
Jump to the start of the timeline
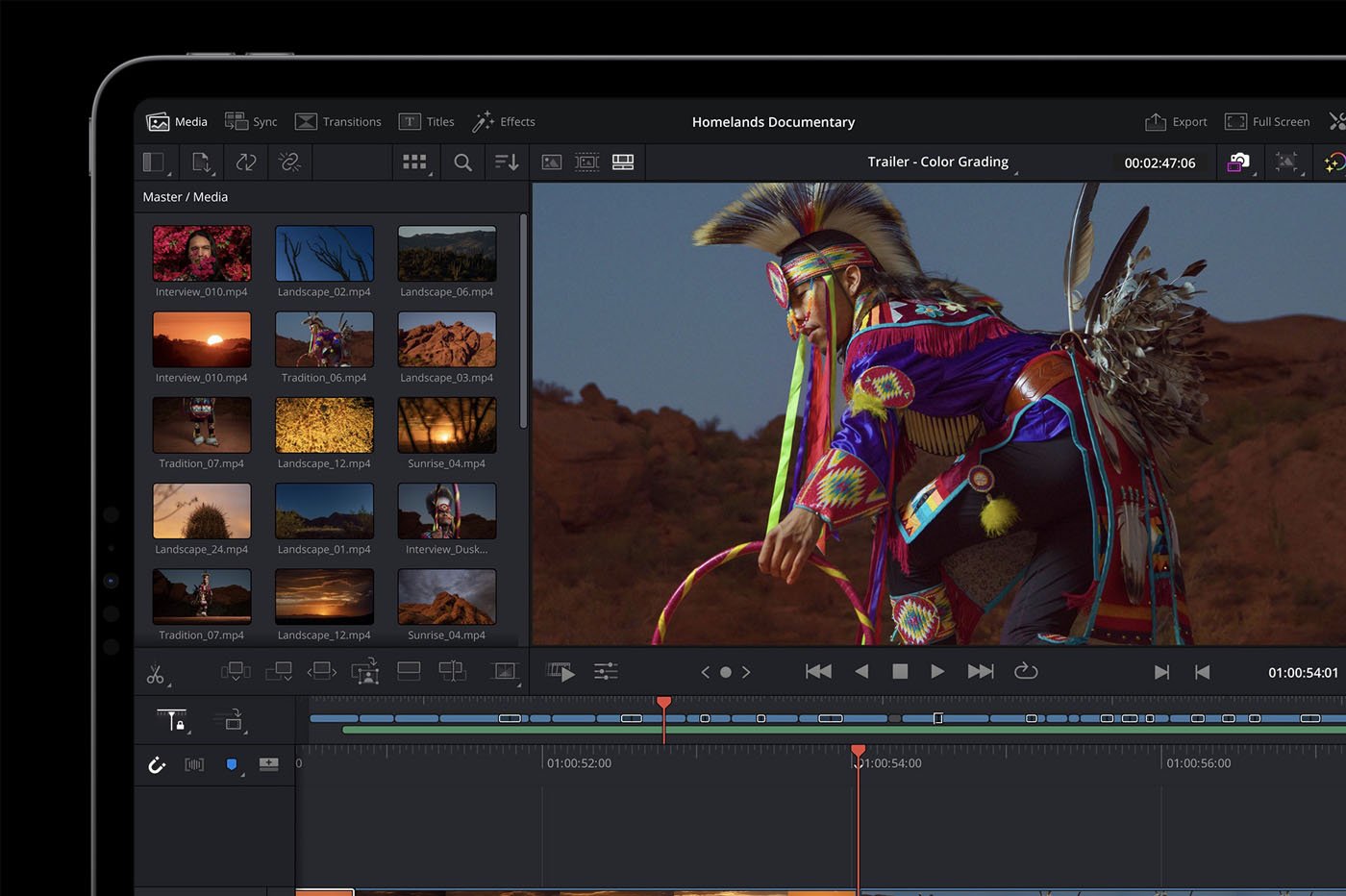[x=818, y=671]
